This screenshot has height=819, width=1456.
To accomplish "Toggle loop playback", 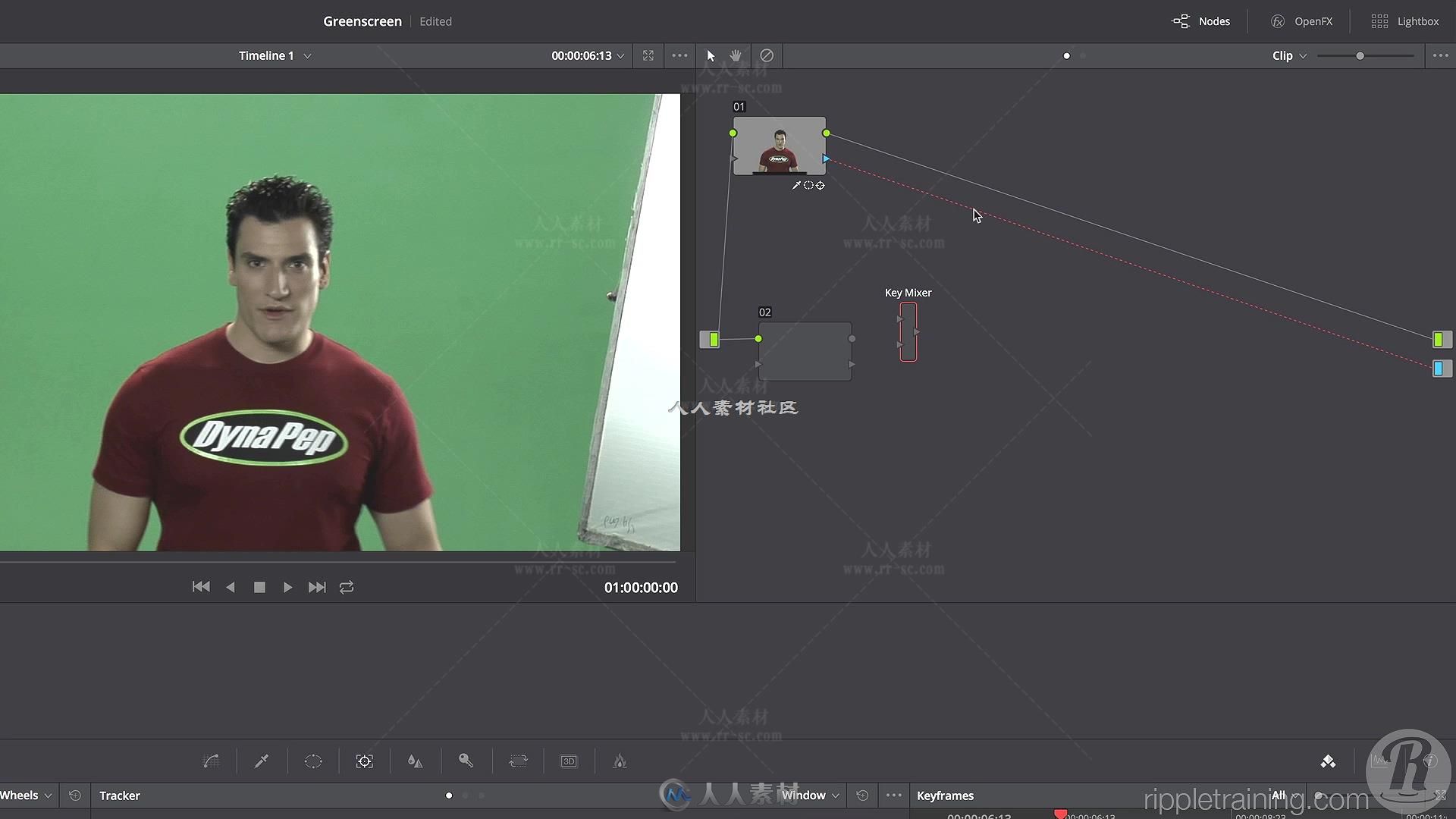I will coord(347,587).
